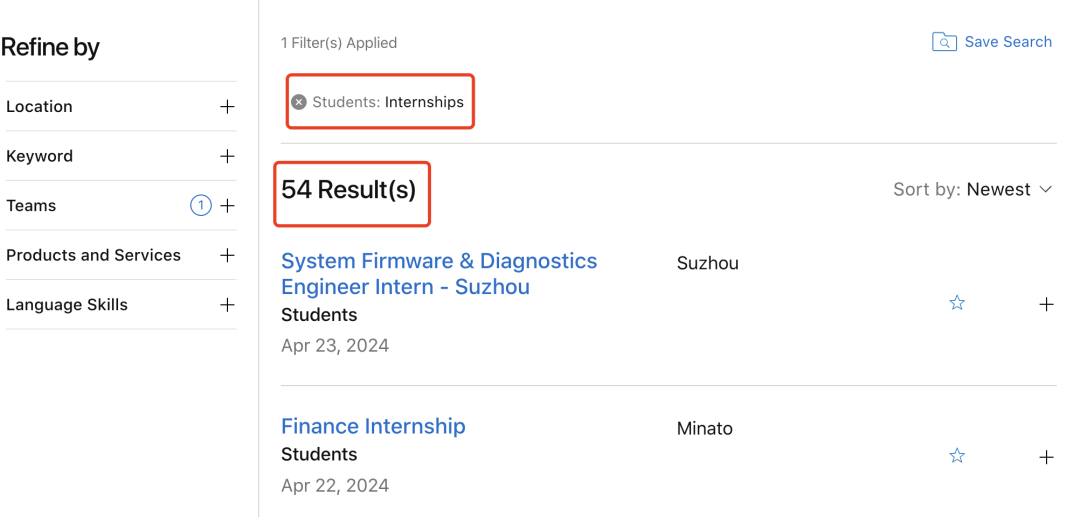The width and height of the screenshot is (1080, 517).
Task: Expand the Location filter plus icon
Action: pyautogui.click(x=227, y=107)
